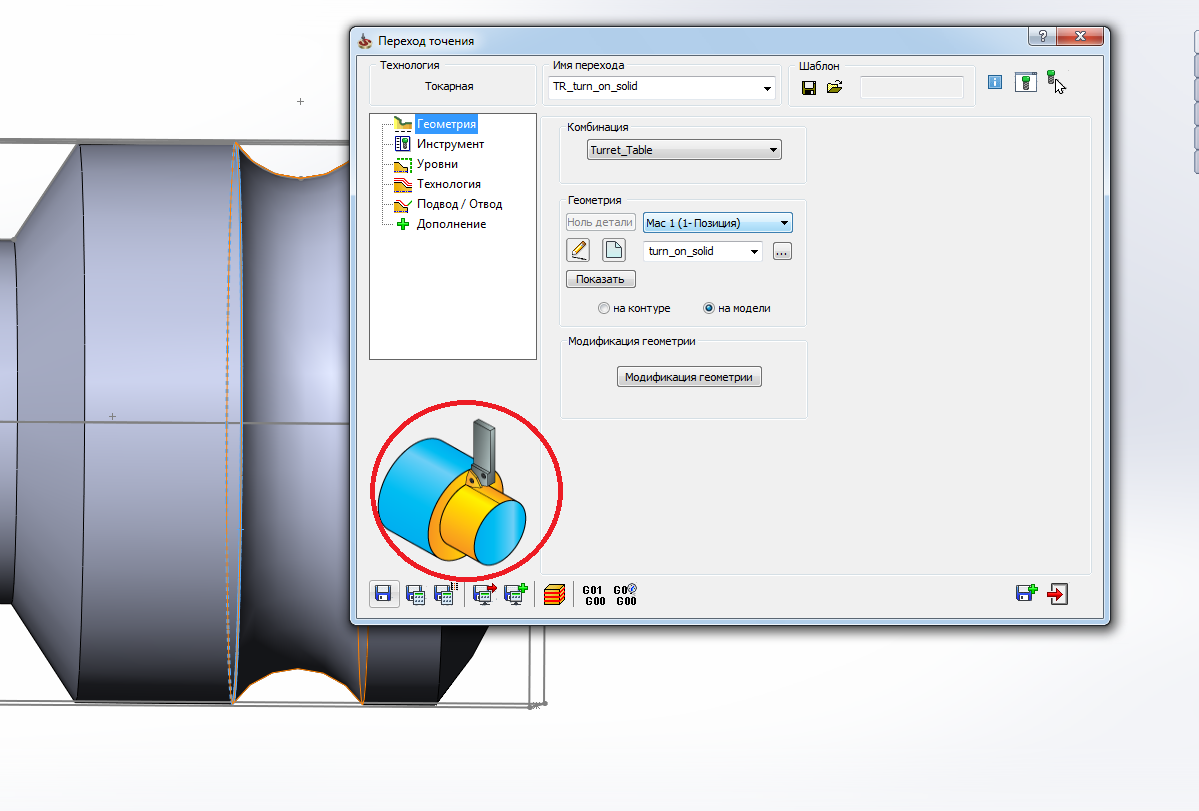Load a template using the open folder icon
Viewport: 1199px width, 811px height.
tap(834, 87)
